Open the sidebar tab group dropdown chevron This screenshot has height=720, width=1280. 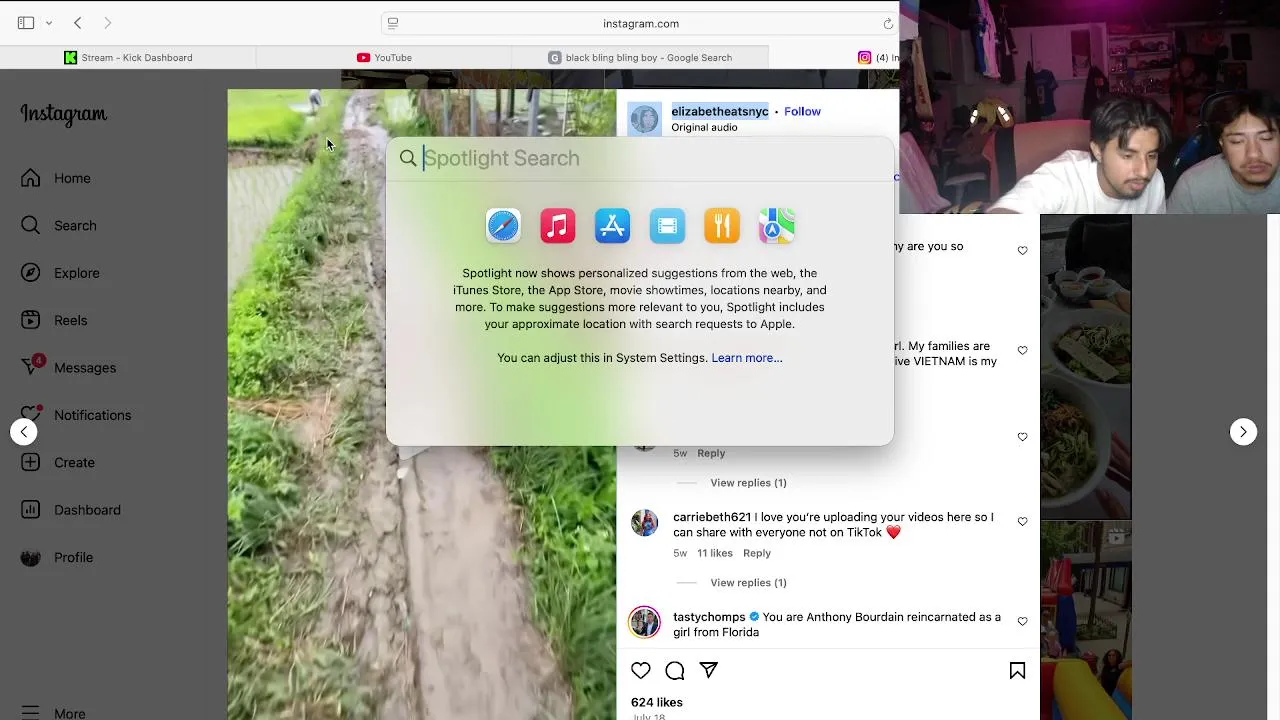pos(48,23)
